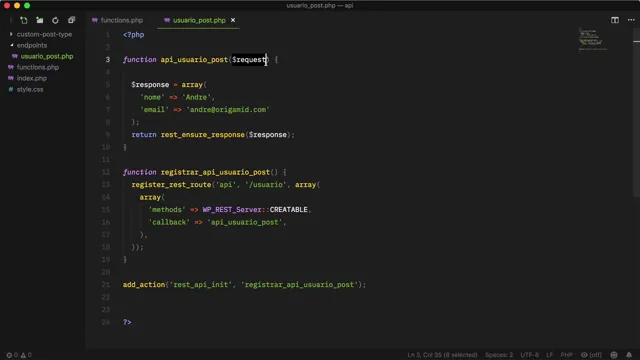Open usuario_post.php in the file tree
Screen dimensions: 640x360
[47, 56]
